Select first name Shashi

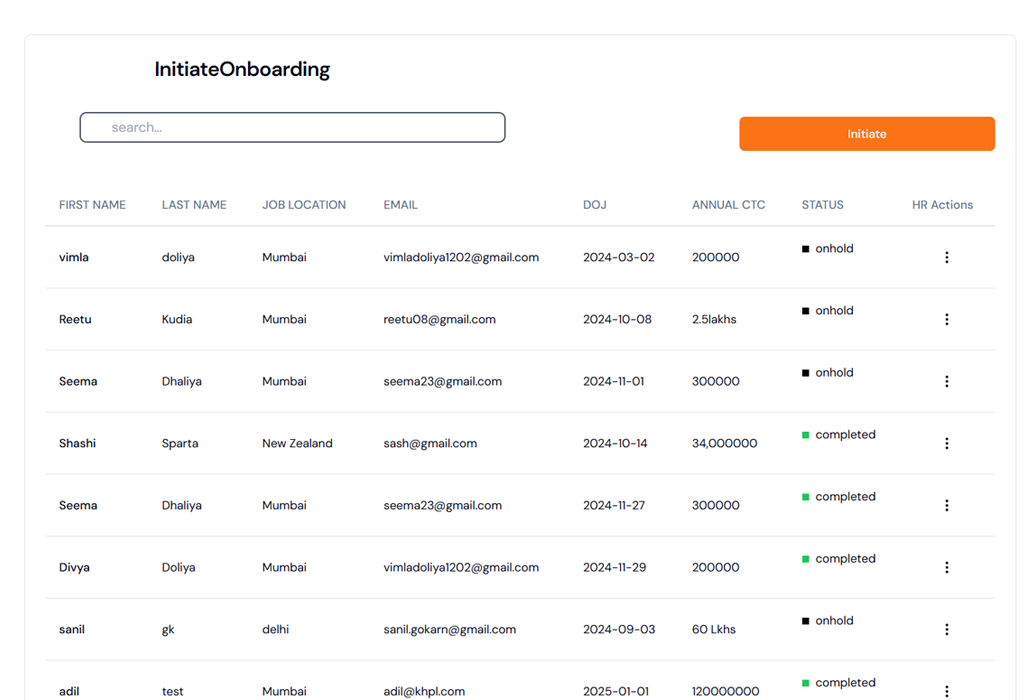coord(77,443)
